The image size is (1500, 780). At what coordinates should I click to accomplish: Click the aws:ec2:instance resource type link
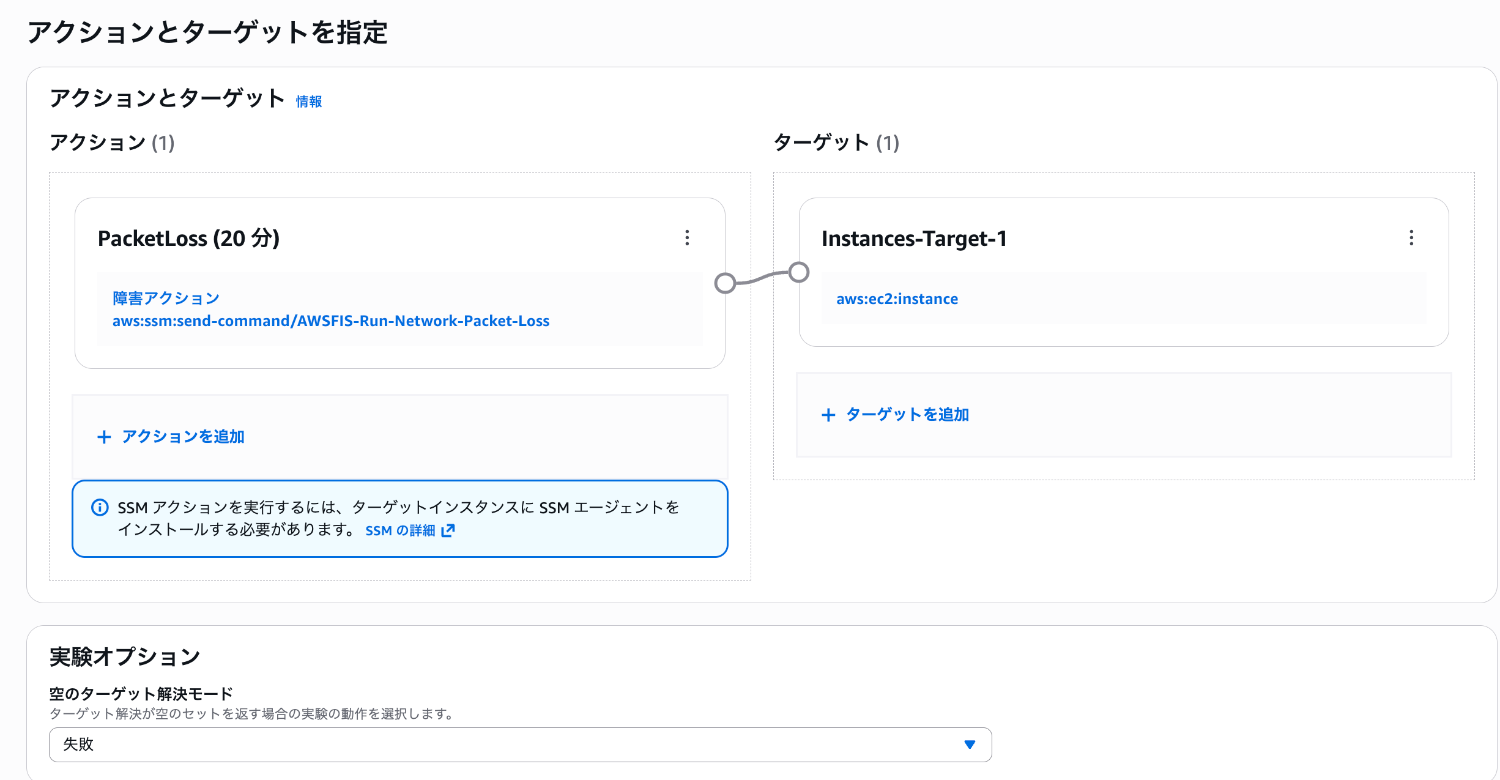[897, 299]
